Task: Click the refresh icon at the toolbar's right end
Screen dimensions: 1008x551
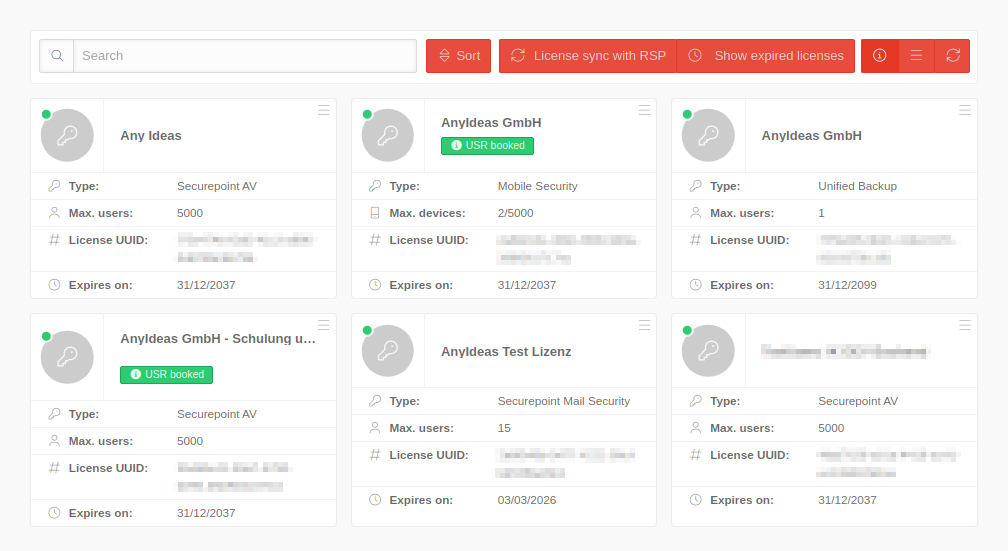Action: click(x=952, y=56)
